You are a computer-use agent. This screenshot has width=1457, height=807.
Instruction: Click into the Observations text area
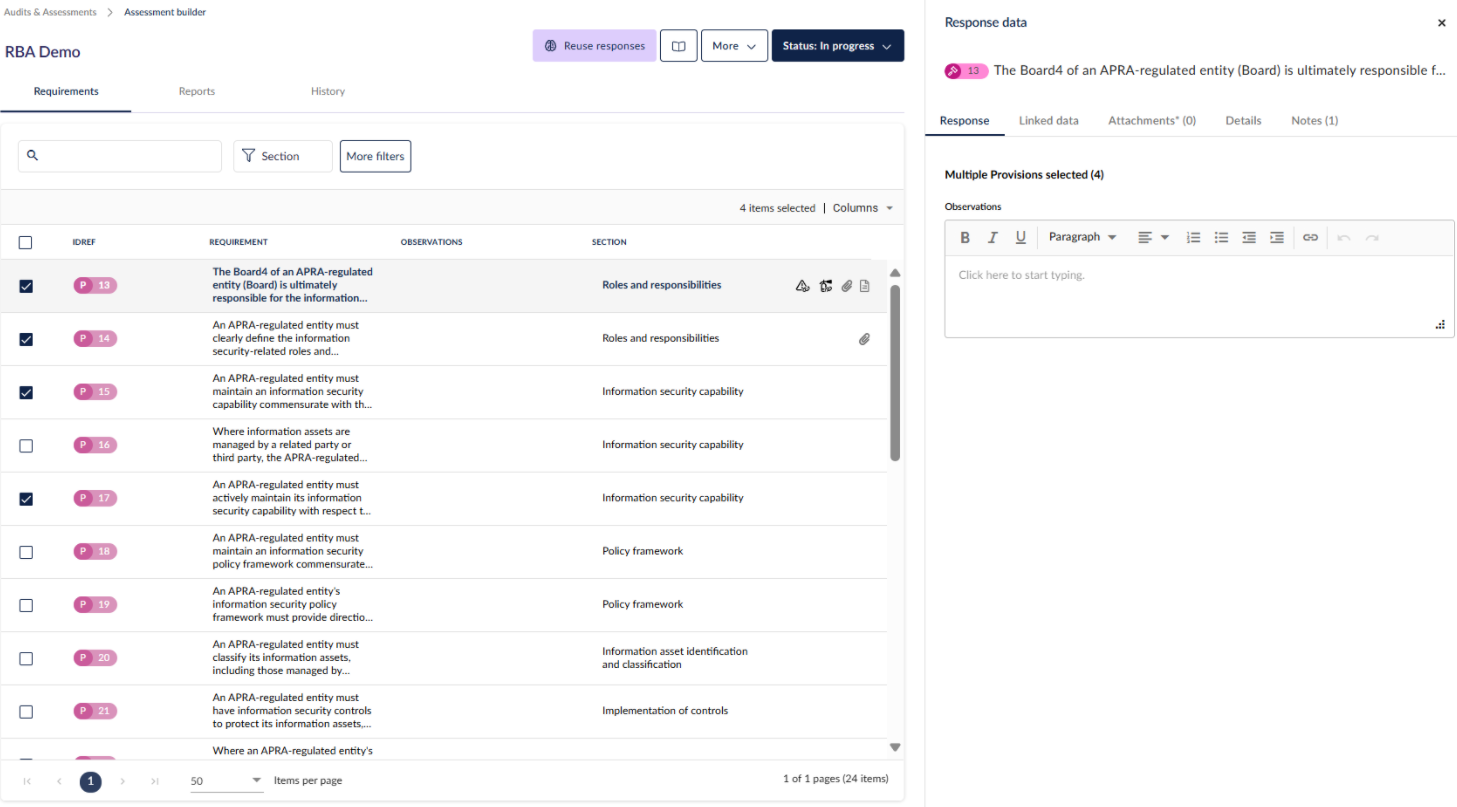point(1199,296)
